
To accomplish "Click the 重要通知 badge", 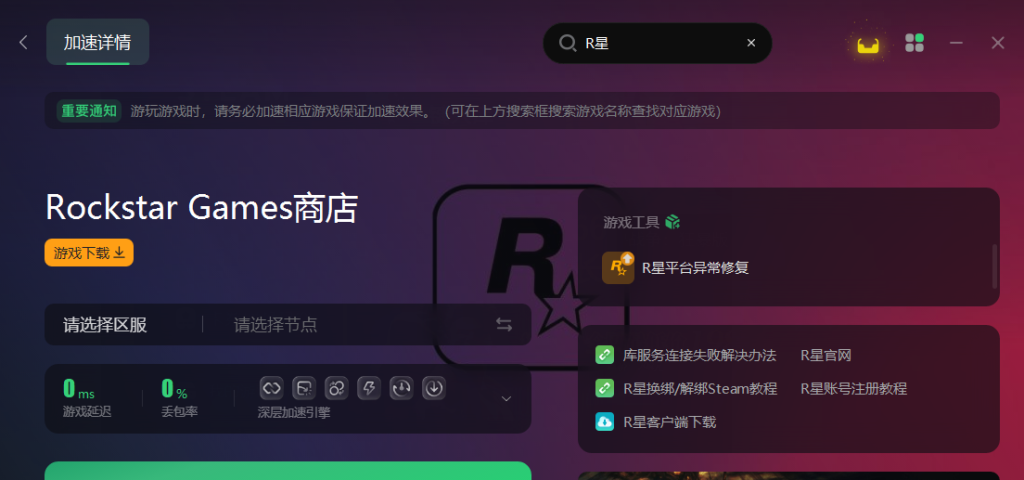I will pos(89,111).
